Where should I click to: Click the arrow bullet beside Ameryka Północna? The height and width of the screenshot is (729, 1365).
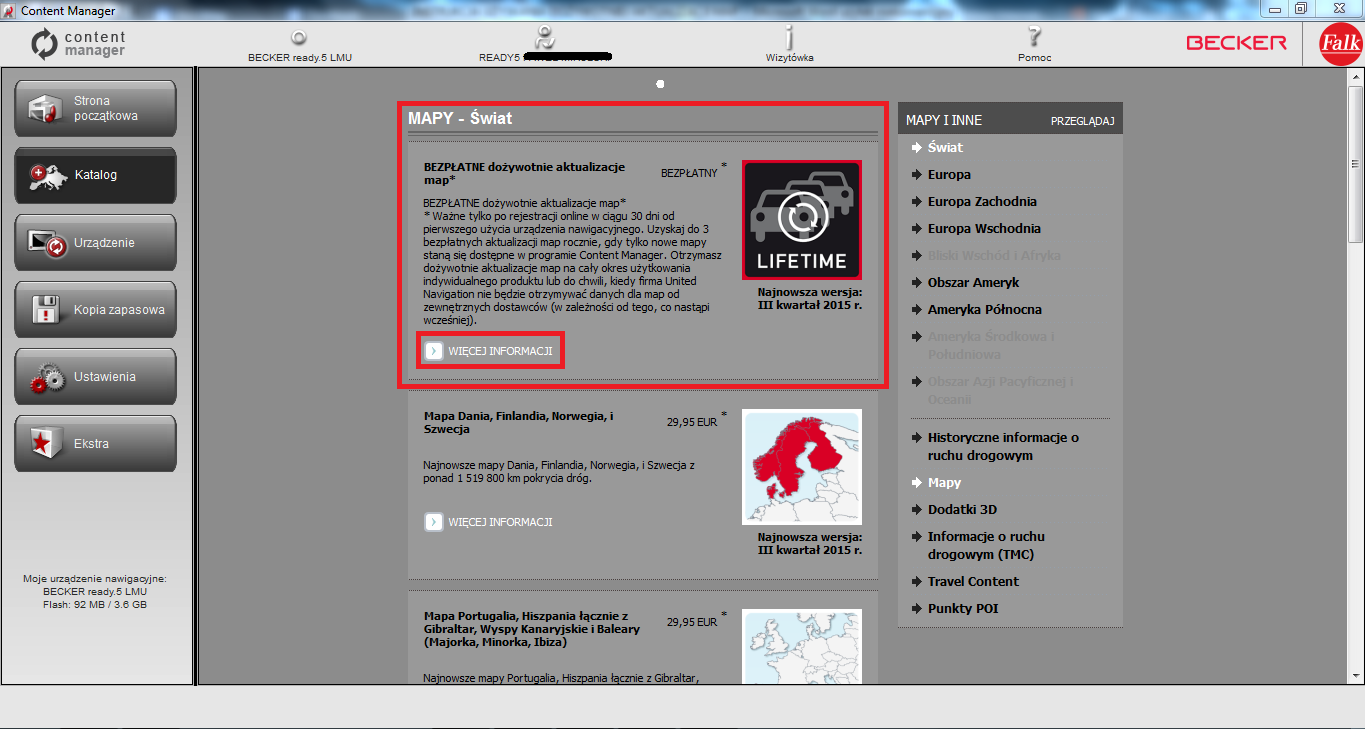pos(917,309)
